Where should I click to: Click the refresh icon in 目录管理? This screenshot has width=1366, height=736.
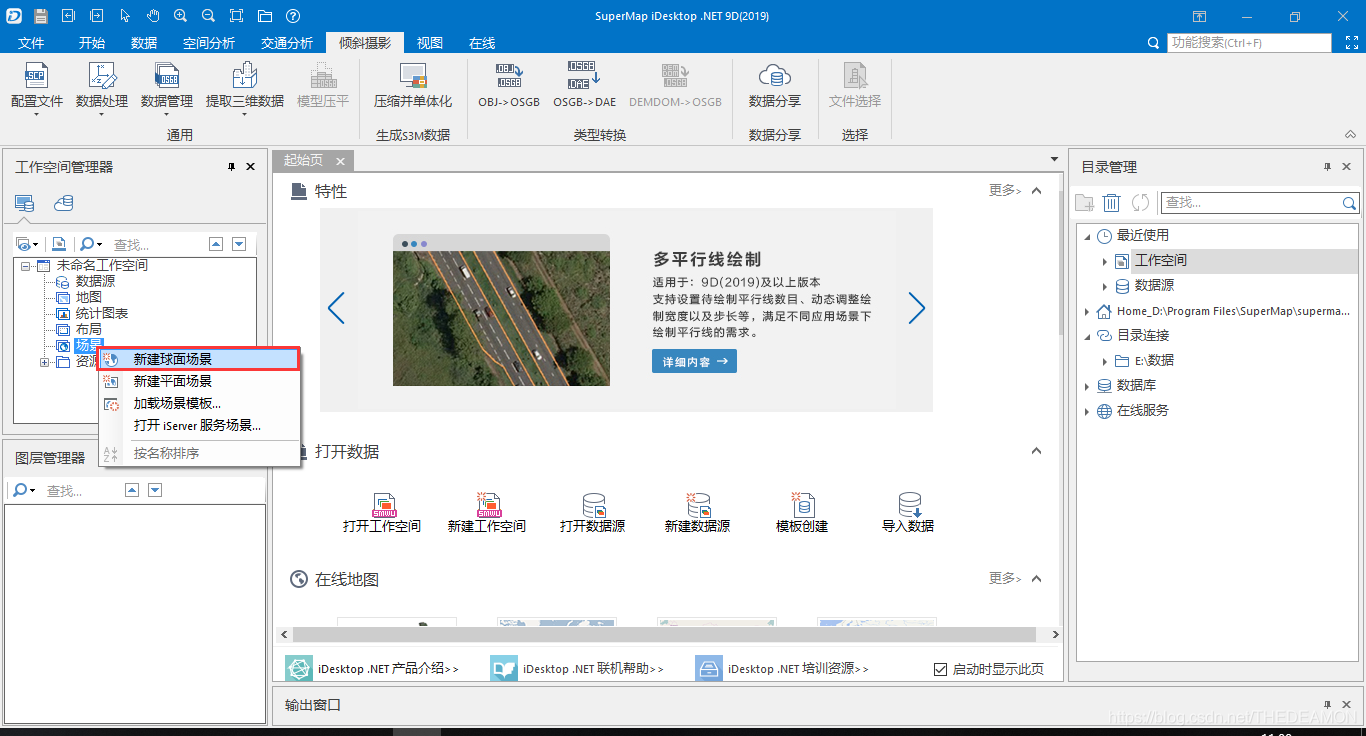point(1140,203)
